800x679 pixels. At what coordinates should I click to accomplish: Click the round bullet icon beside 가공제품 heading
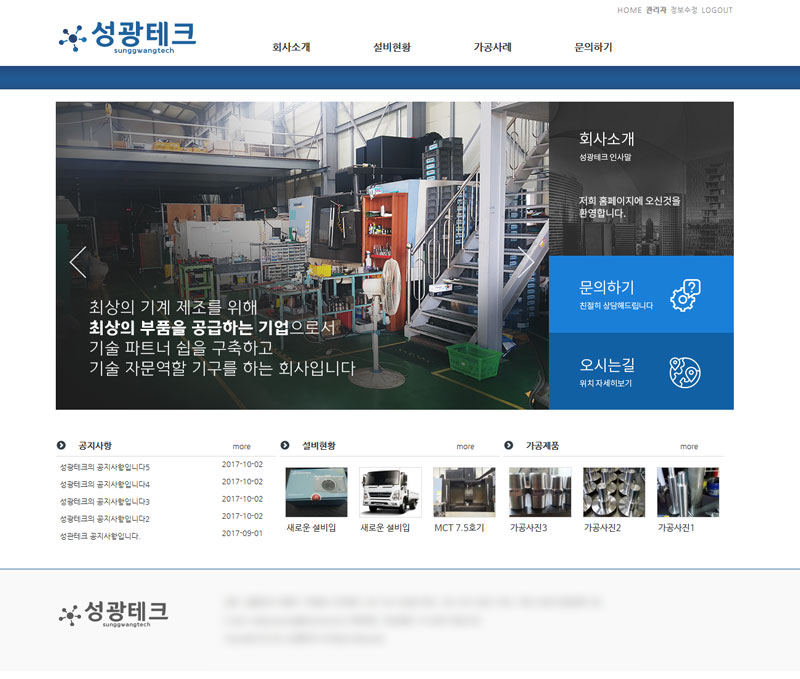click(509, 445)
